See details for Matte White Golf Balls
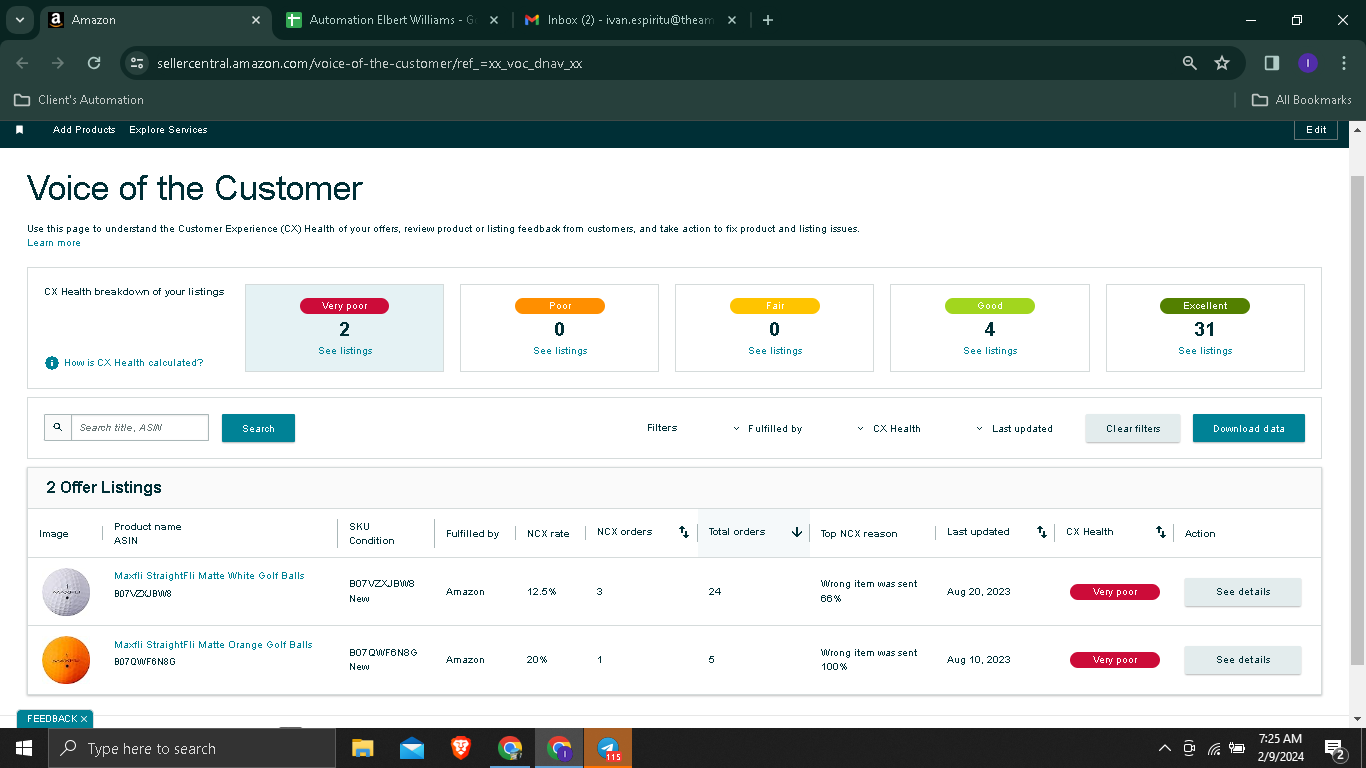Screen dimensions: 1366x768 (1243, 592)
